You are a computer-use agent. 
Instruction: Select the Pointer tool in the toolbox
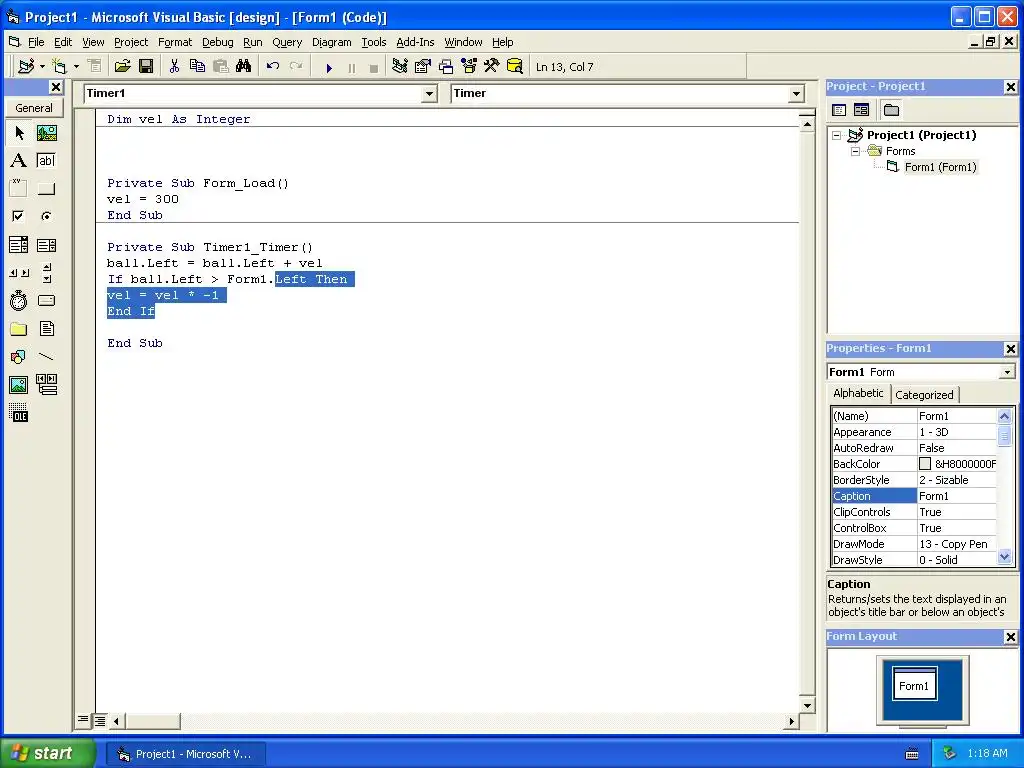pos(19,133)
